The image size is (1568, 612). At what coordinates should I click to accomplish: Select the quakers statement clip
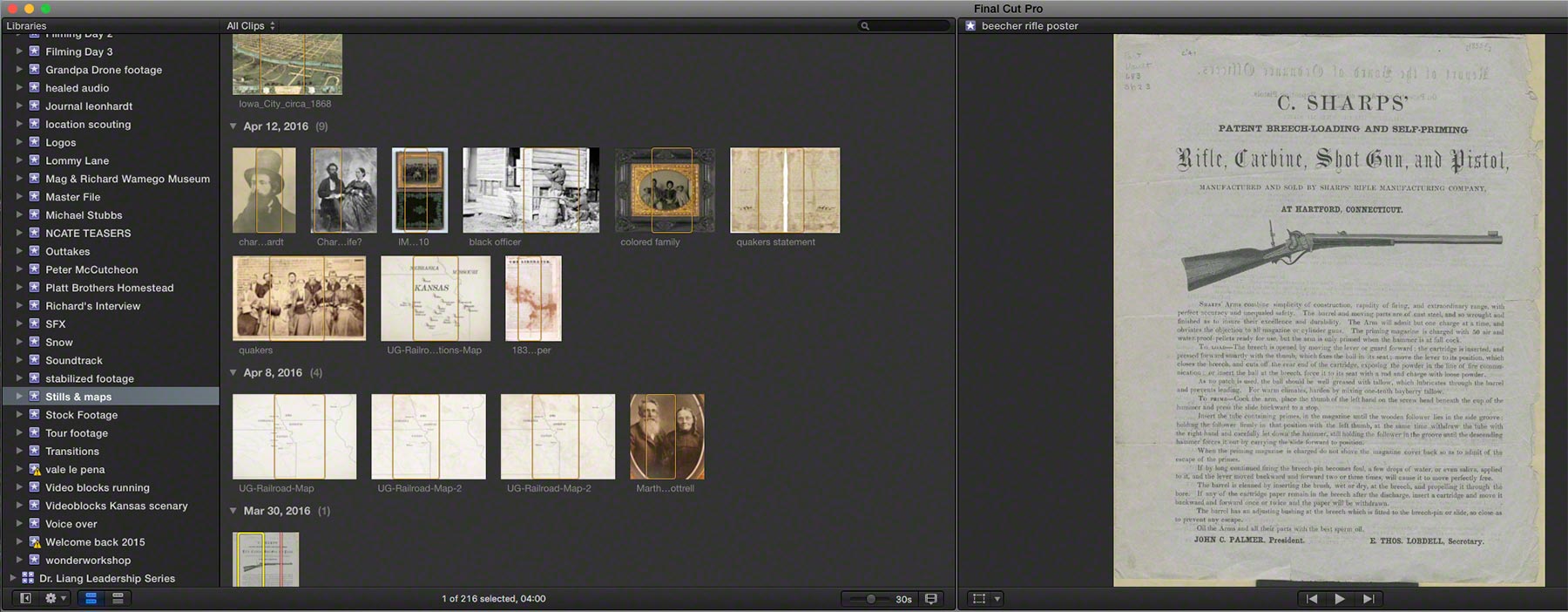point(785,190)
